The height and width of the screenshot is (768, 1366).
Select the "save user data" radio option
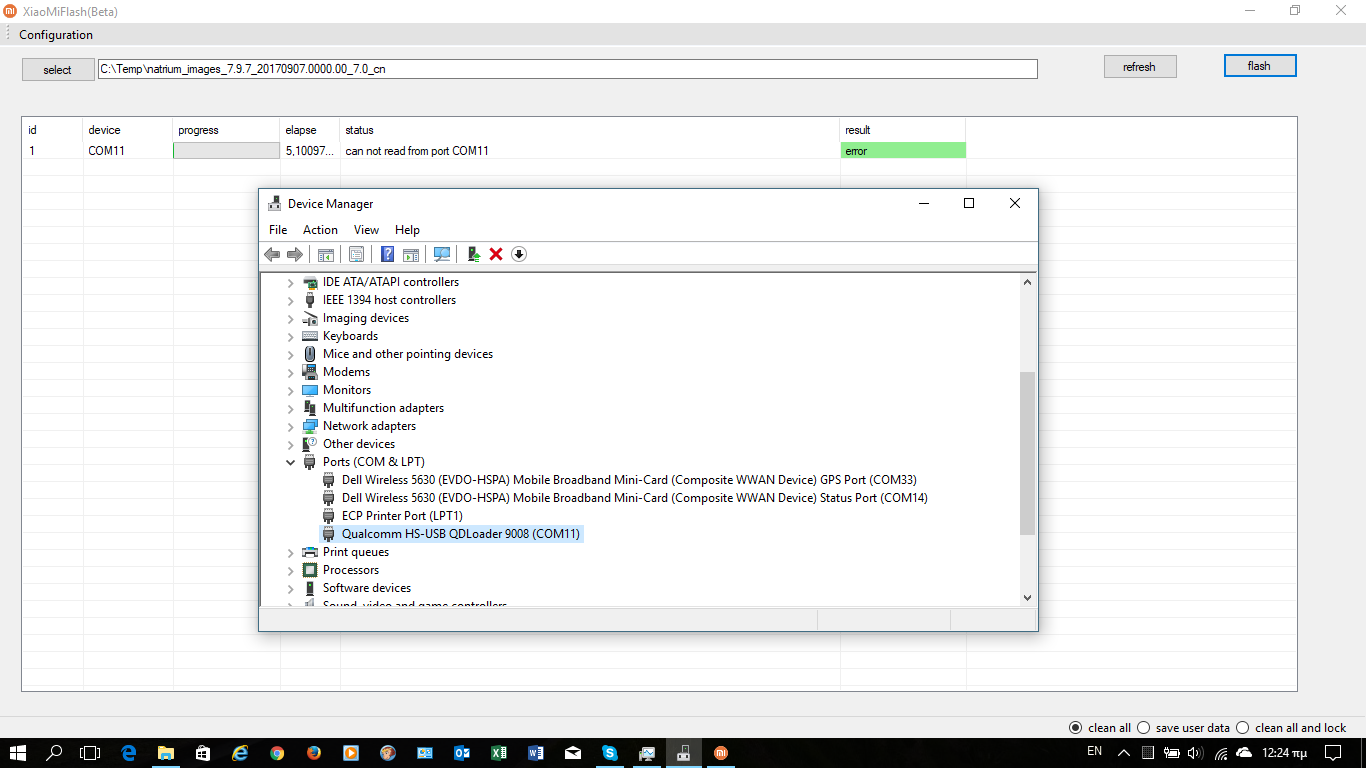[x=1146, y=728]
